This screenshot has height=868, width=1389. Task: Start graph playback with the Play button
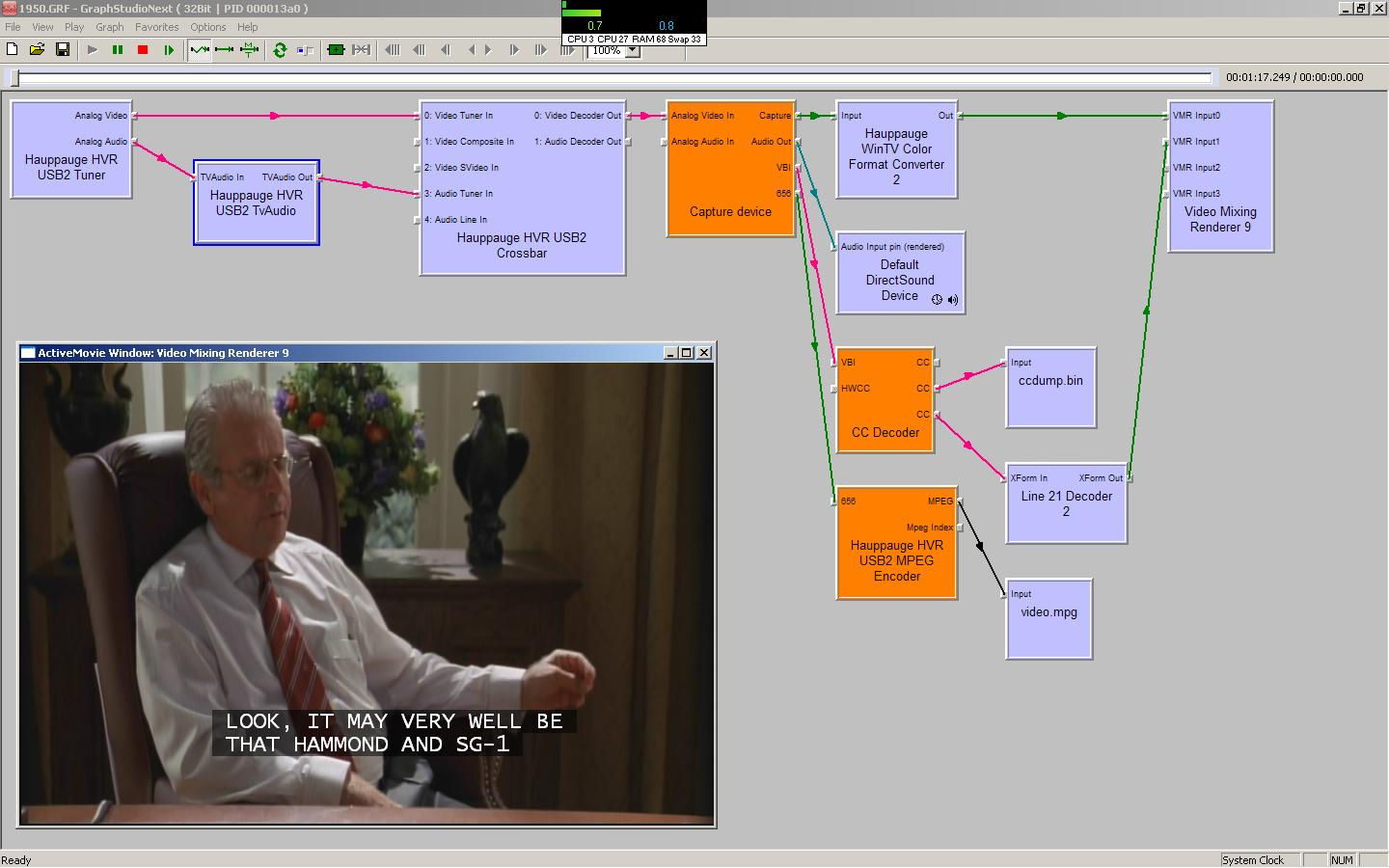click(x=93, y=49)
